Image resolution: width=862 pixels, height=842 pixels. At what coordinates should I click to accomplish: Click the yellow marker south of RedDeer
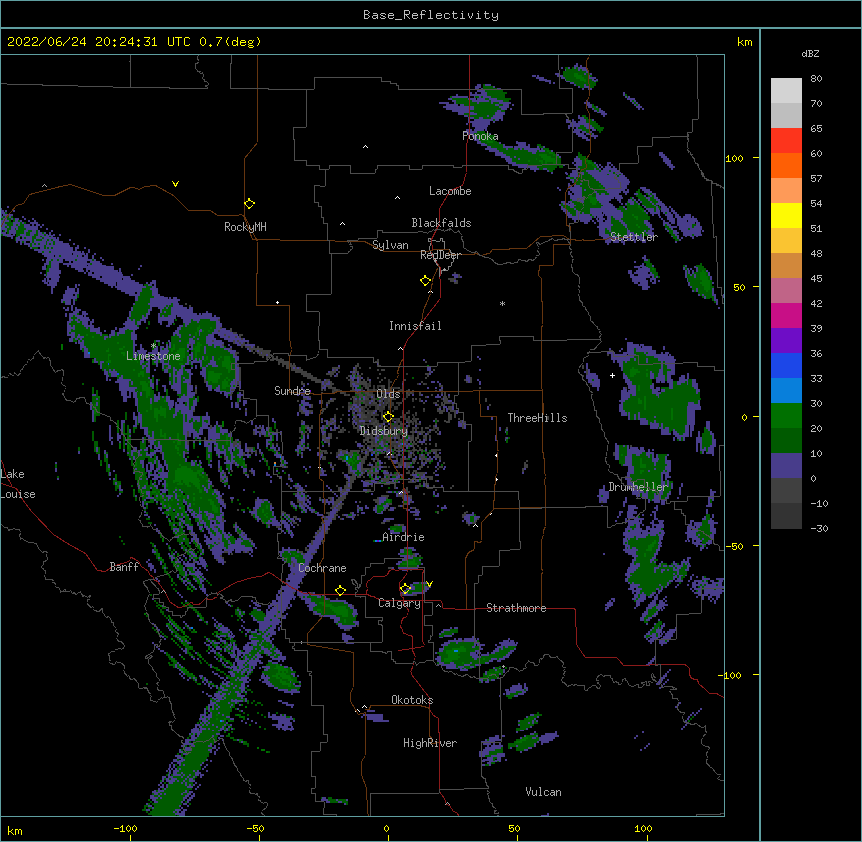[425, 281]
